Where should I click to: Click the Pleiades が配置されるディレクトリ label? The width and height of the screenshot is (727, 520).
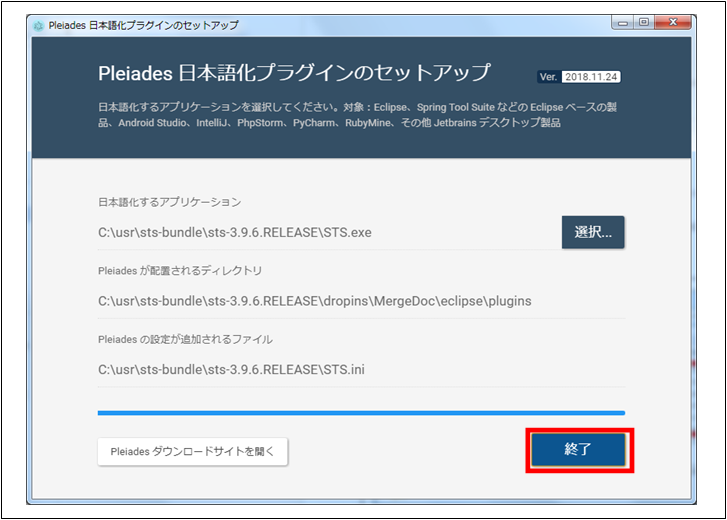point(180,271)
